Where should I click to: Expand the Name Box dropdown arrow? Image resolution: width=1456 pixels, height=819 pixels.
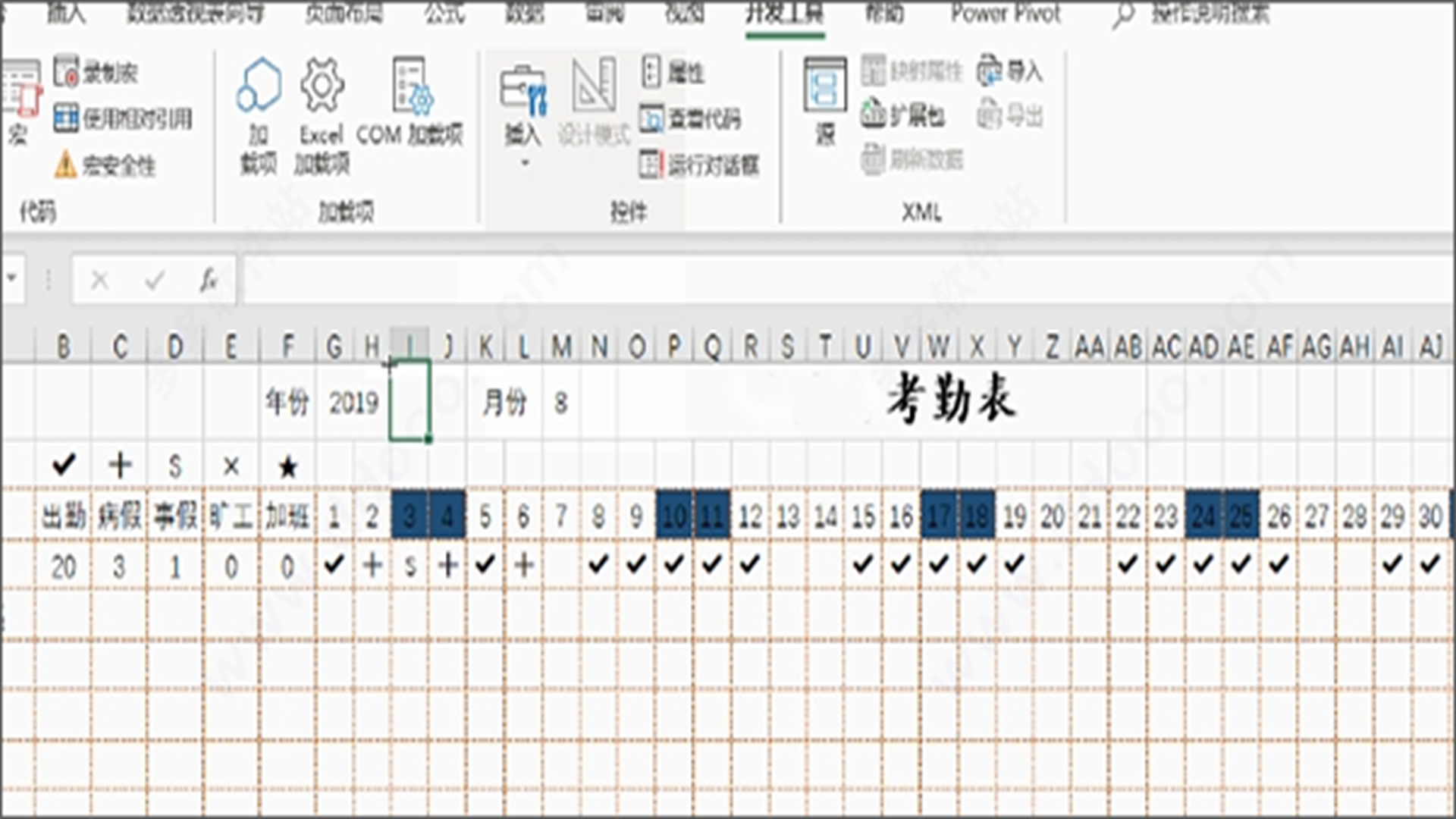[x=12, y=279]
